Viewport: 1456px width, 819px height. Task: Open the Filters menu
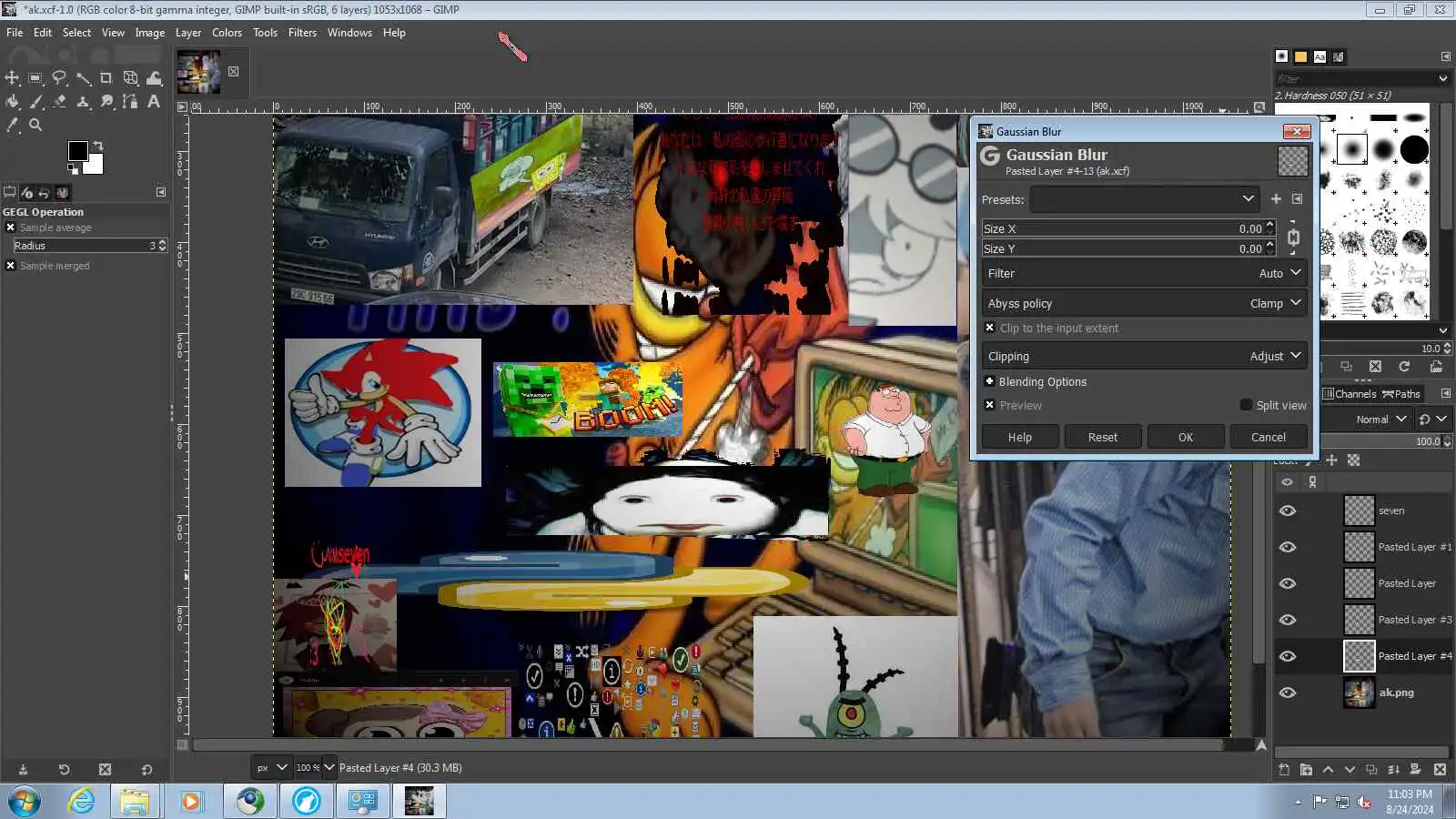point(302,33)
